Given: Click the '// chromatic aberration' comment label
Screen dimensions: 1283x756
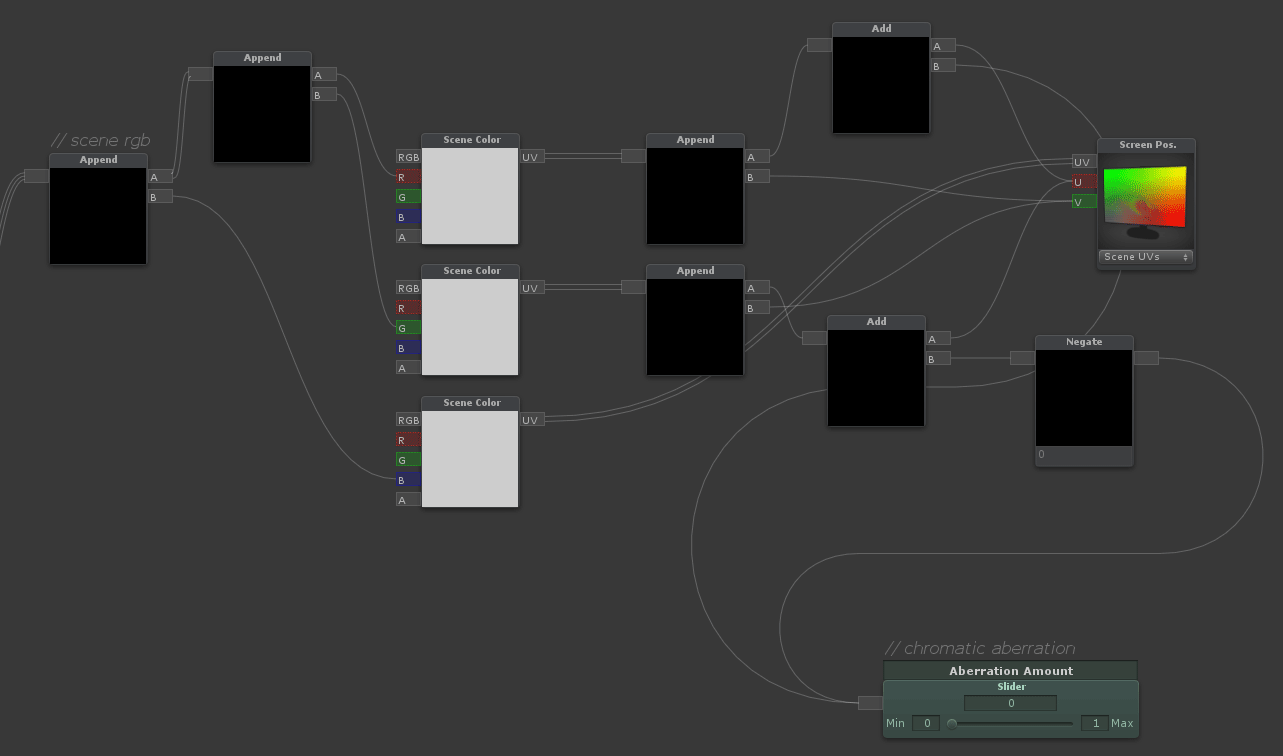Looking at the screenshot, I should [x=980, y=648].
